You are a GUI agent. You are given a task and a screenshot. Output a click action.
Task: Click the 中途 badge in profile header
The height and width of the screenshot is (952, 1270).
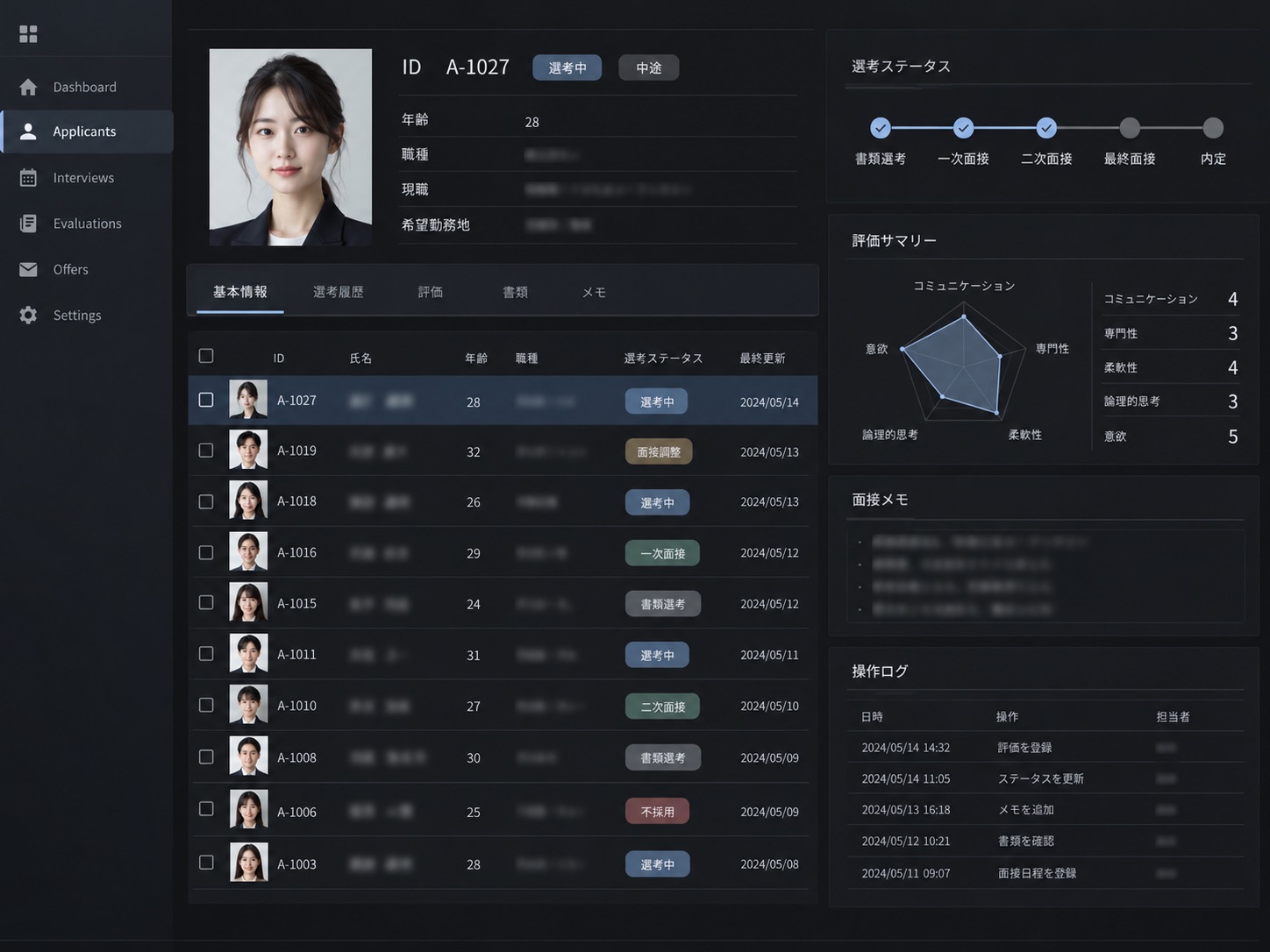point(649,67)
